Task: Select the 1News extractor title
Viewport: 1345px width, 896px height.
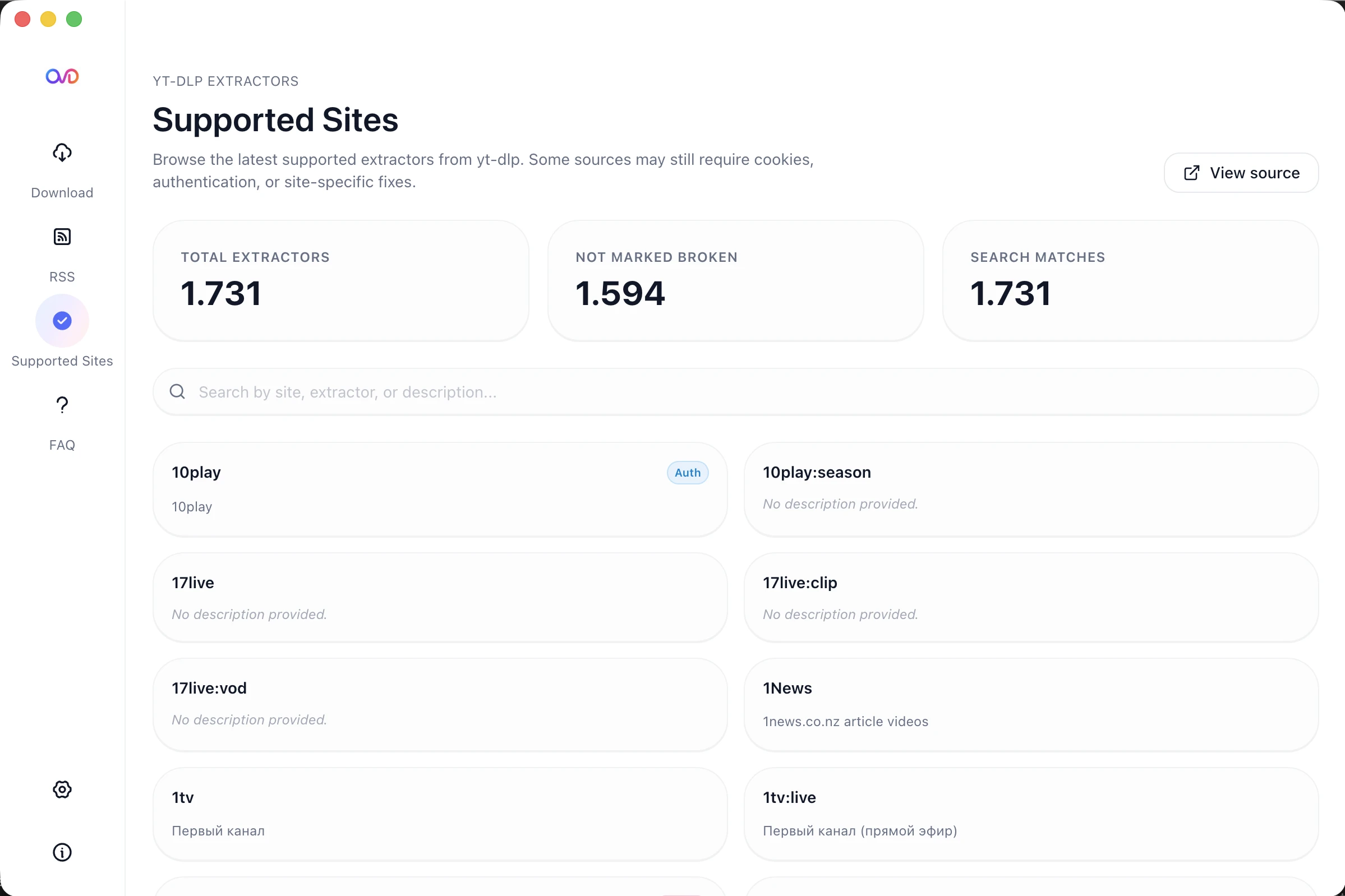Action: pyautogui.click(x=787, y=688)
